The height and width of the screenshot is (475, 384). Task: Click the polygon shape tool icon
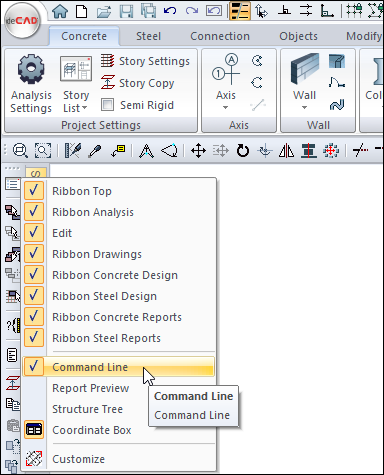click(x=169, y=151)
